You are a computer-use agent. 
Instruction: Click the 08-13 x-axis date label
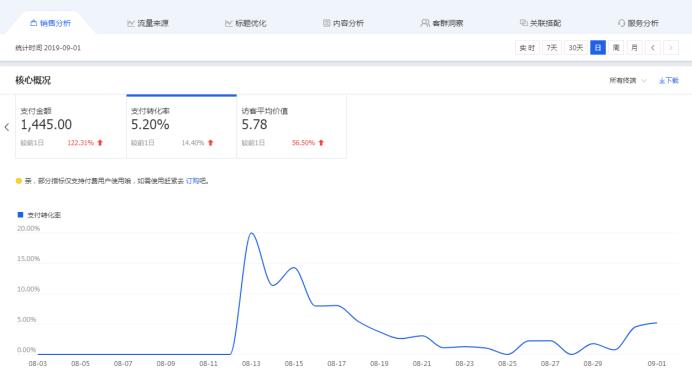[x=251, y=364]
